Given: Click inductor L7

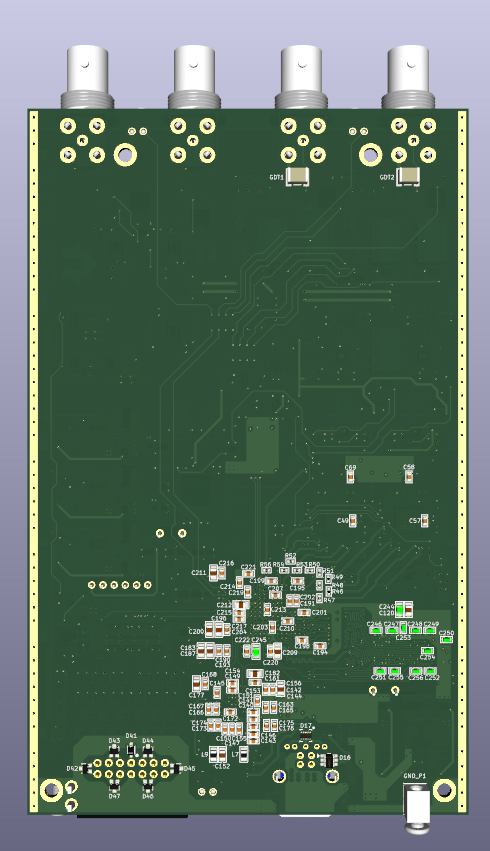Looking at the screenshot, I should (244, 753).
